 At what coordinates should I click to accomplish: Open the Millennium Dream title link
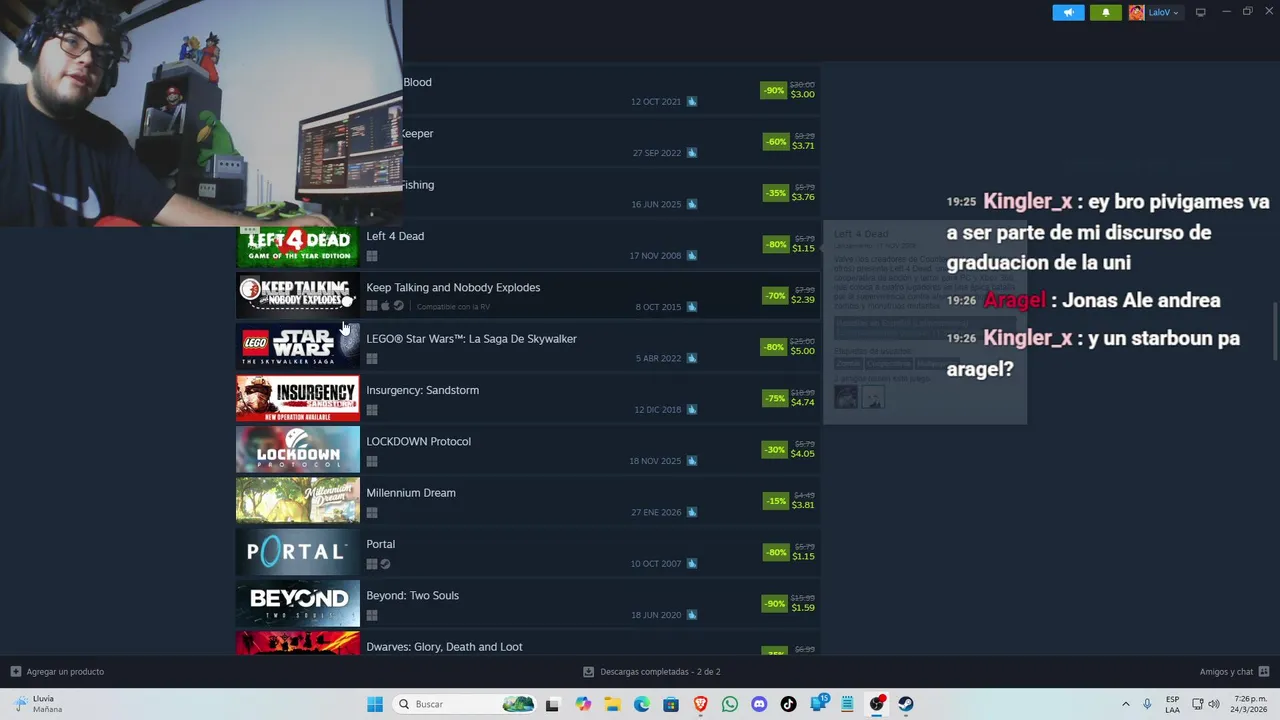point(410,493)
